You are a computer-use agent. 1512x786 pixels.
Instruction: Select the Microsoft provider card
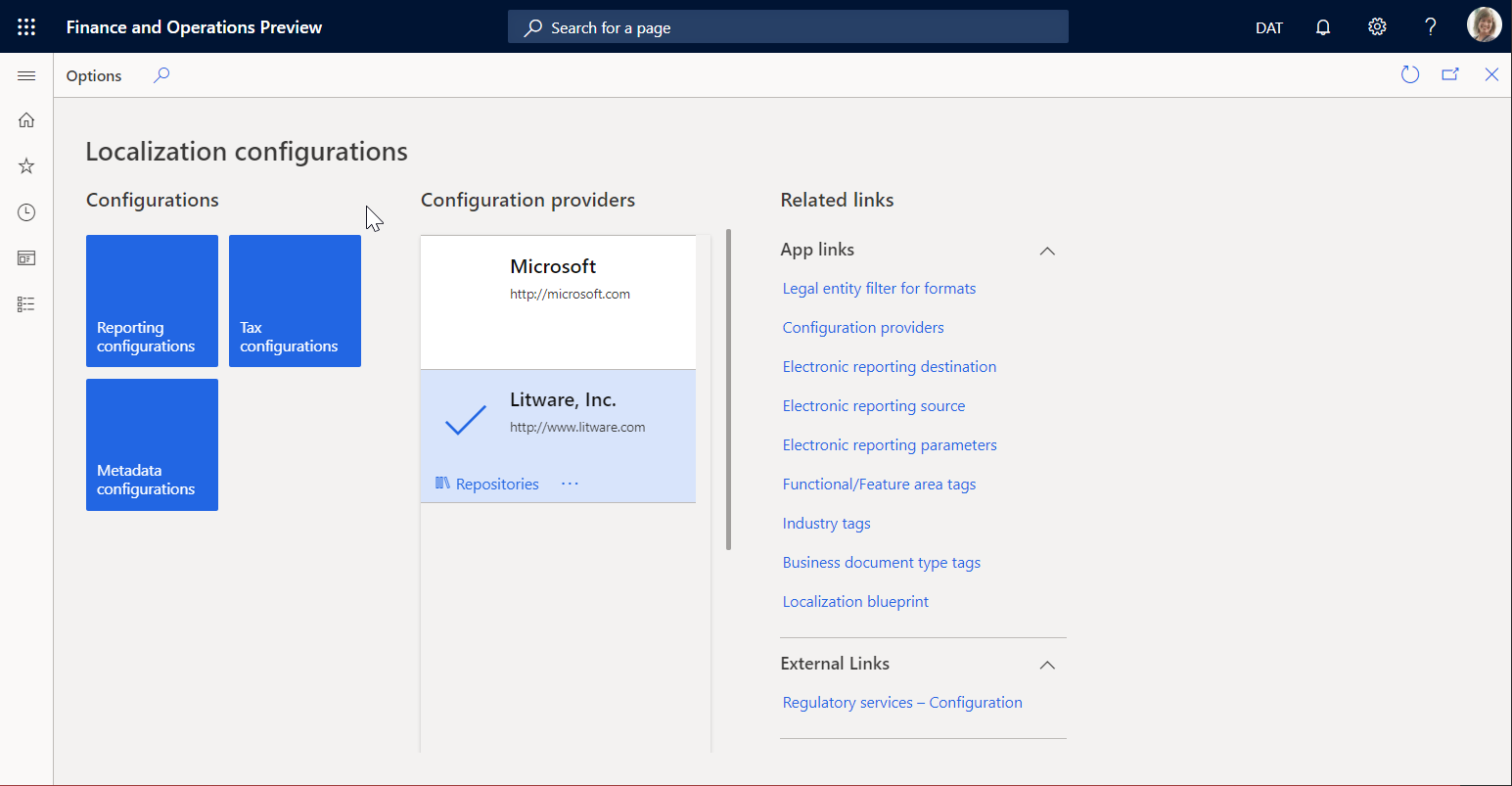pos(558,302)
